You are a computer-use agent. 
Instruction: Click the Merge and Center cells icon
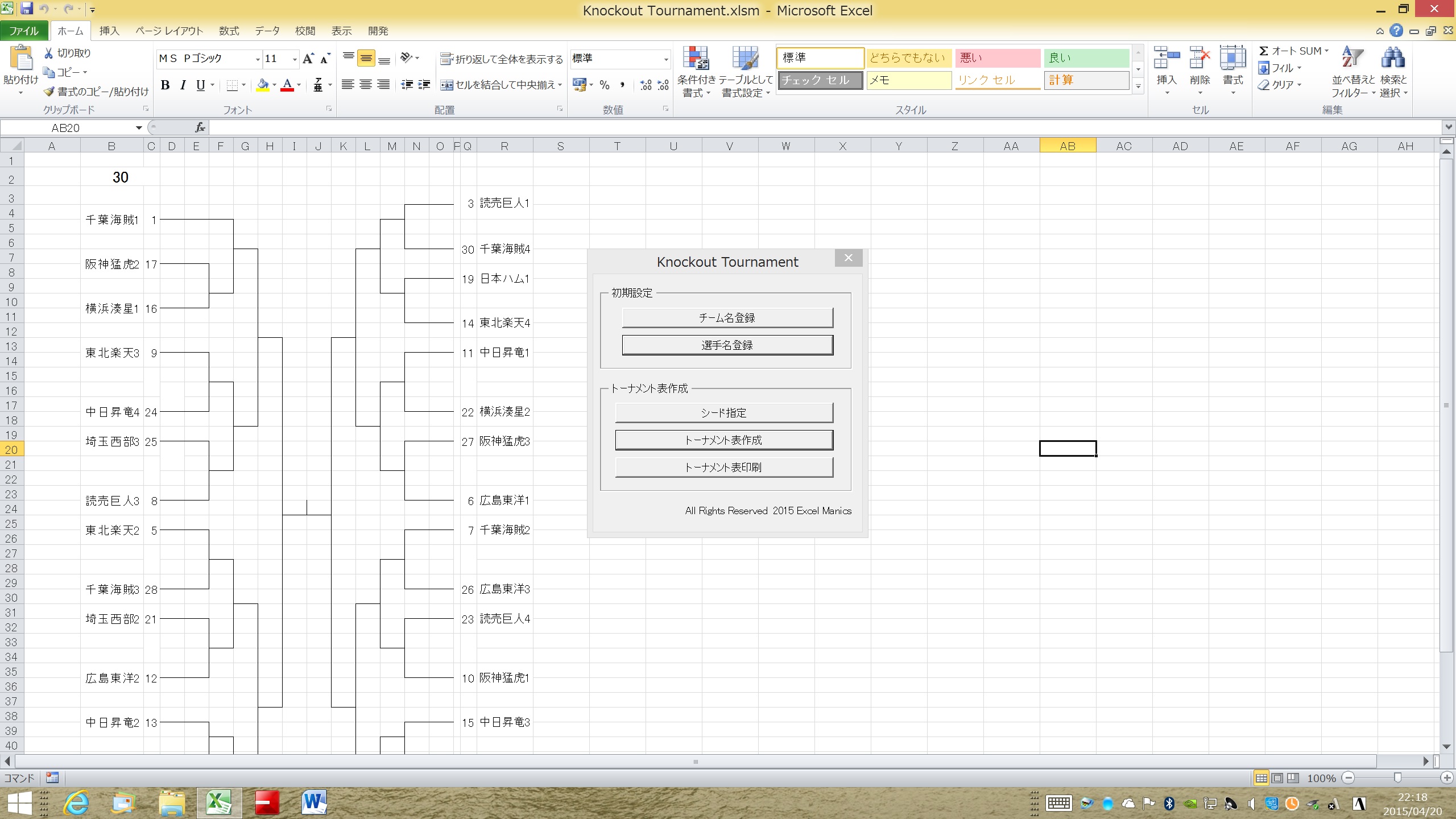447,85
